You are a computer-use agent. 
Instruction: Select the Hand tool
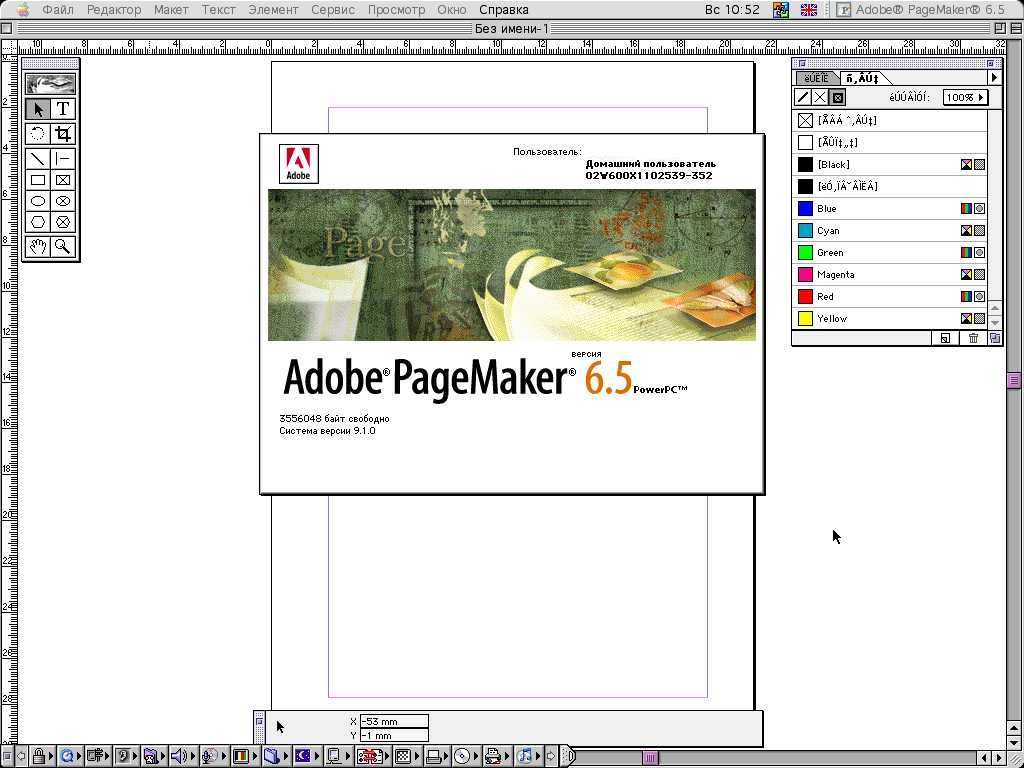(38, 246)
